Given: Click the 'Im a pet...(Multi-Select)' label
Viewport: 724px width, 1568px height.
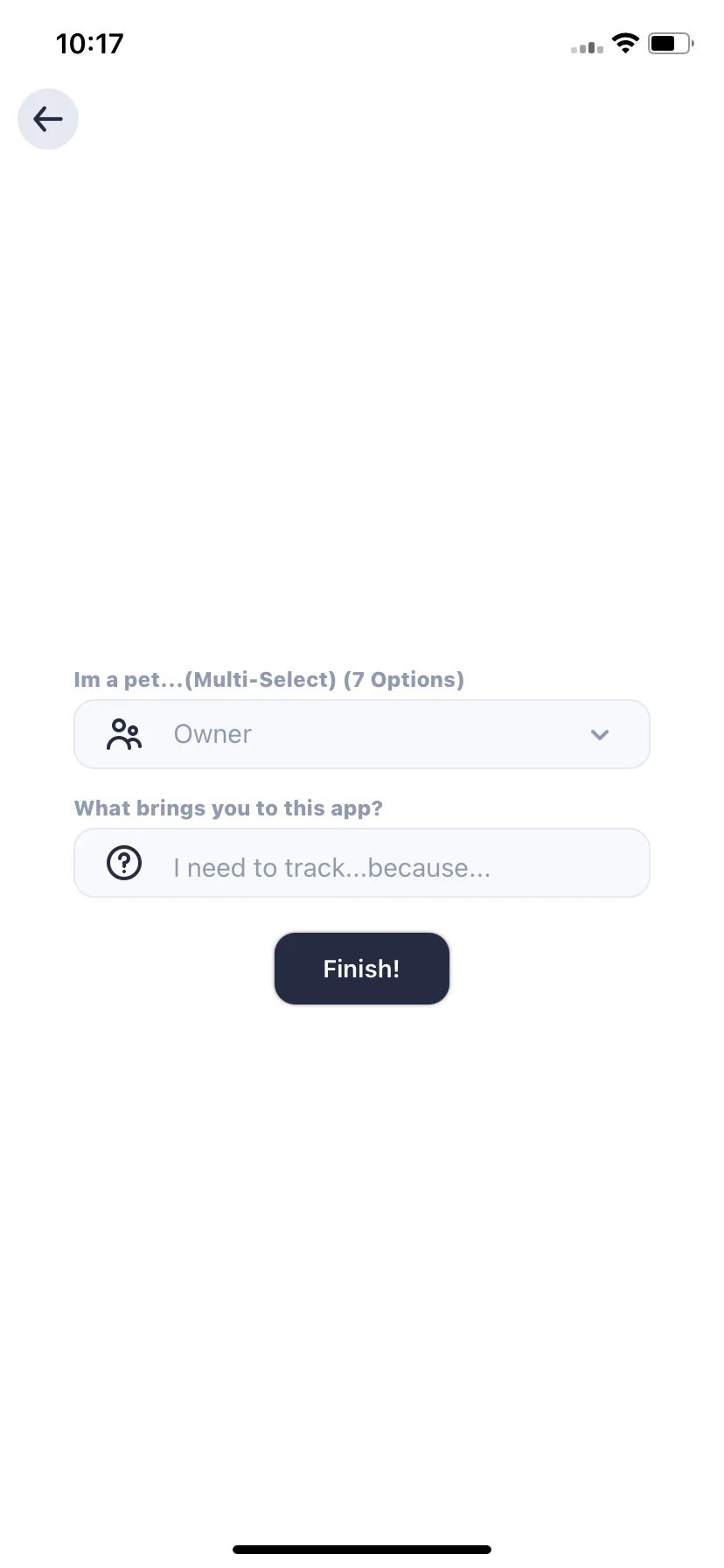Looking at the screenshot, I should click(205, 680).
